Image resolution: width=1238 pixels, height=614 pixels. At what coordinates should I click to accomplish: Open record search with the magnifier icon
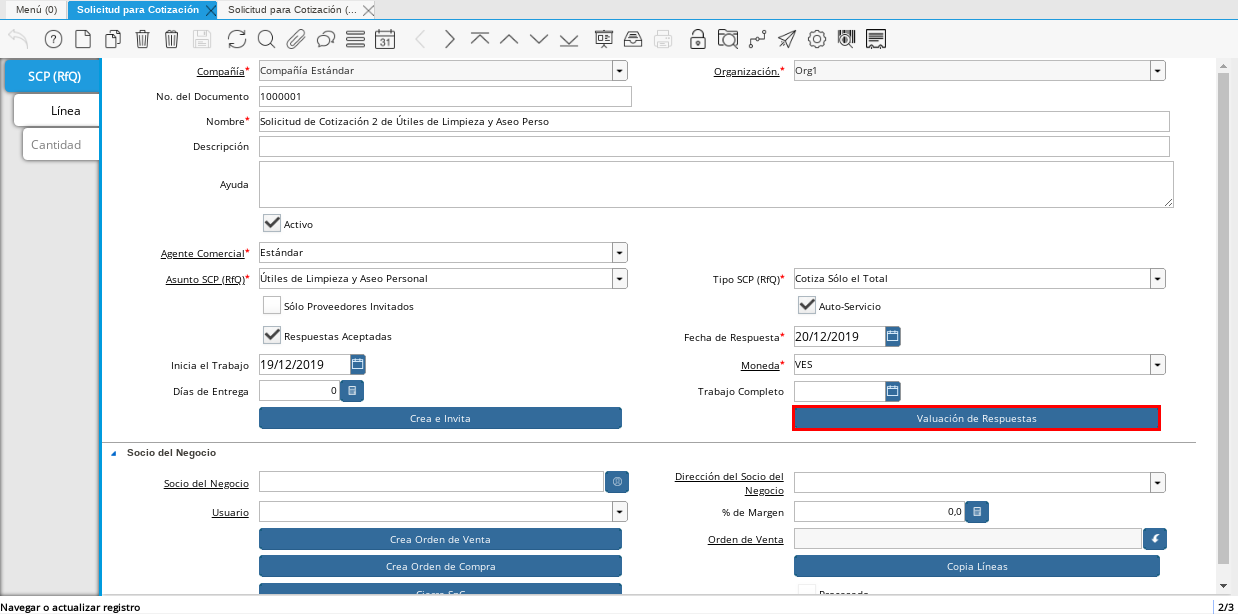click(x=266, y=39)
